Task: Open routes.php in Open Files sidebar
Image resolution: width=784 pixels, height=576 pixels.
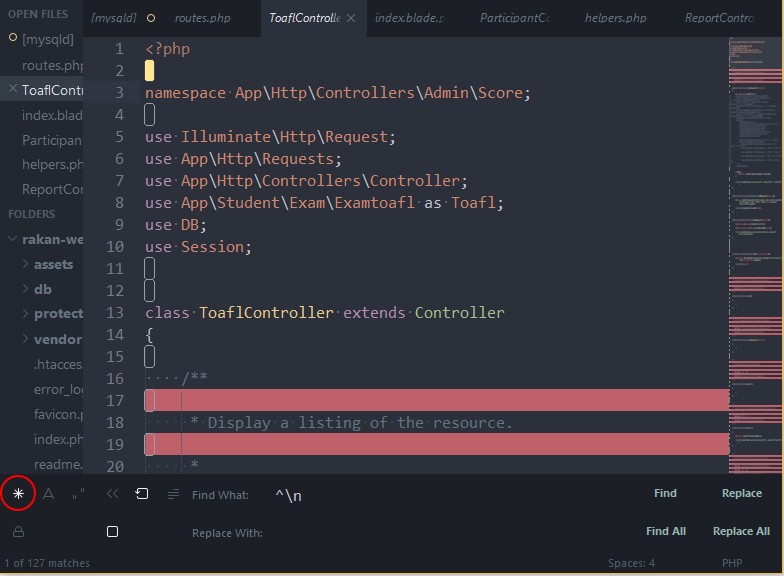Action: (52, 66)
